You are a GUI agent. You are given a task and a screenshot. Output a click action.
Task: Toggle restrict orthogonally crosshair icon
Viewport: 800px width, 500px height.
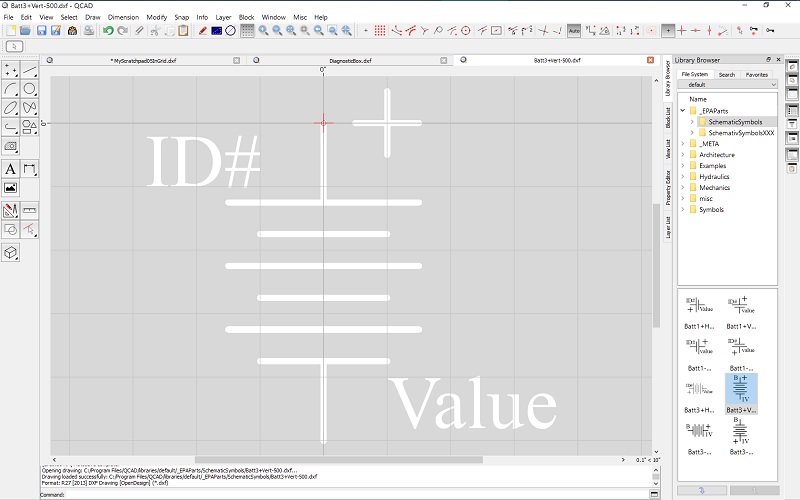682,31
